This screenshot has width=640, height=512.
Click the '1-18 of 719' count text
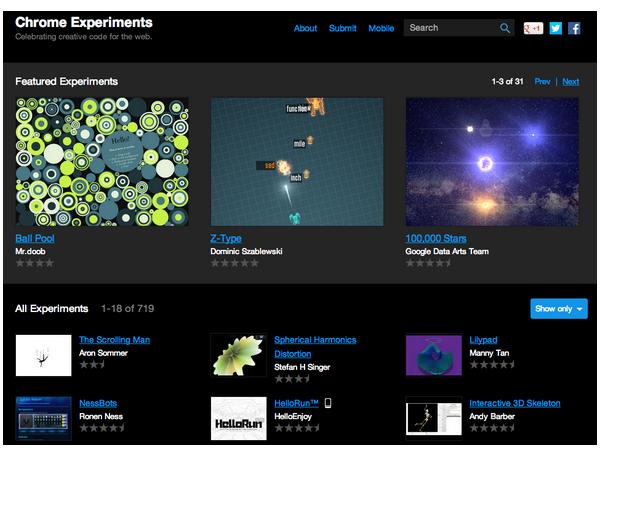pyautogui.click(x=128, y=309)
